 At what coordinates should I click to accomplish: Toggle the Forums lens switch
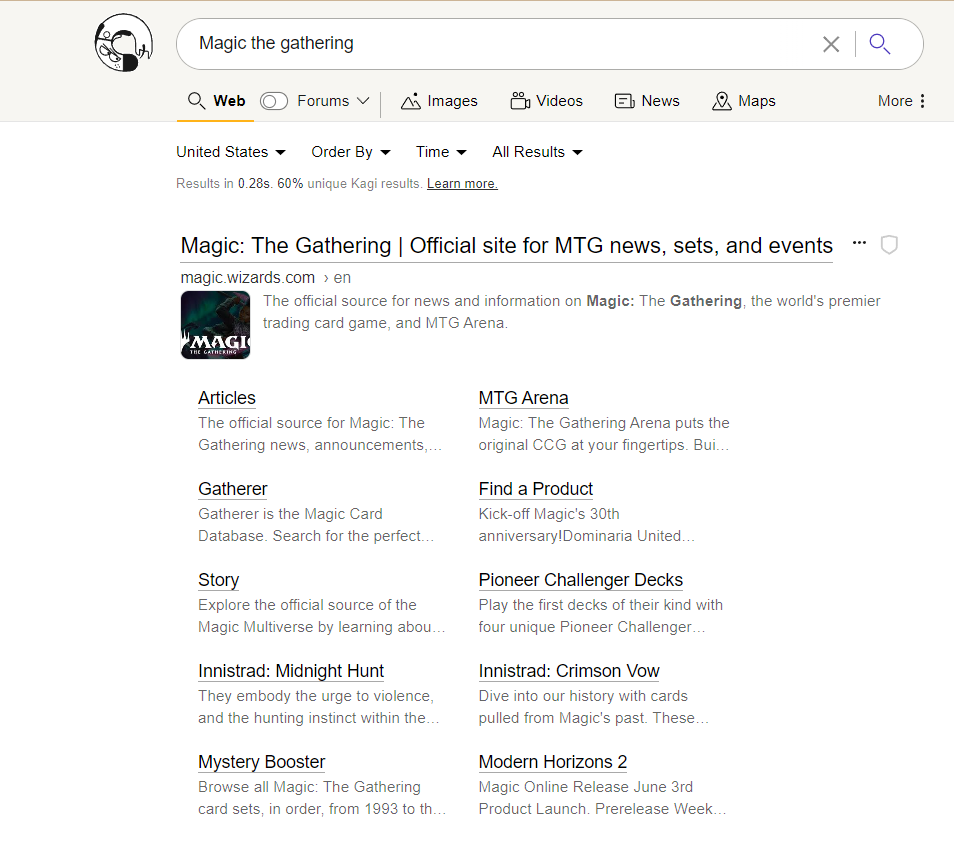pos(274,101)
